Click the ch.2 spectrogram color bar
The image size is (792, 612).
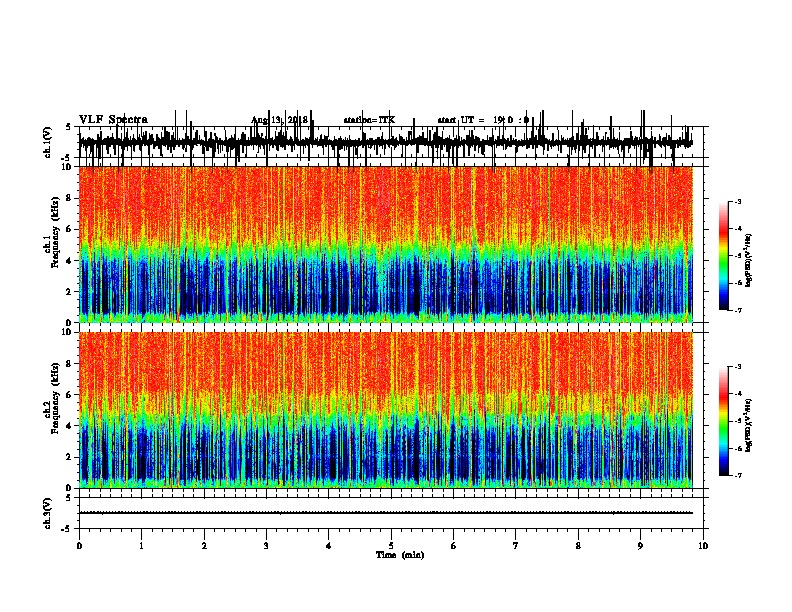click(724, 421)
